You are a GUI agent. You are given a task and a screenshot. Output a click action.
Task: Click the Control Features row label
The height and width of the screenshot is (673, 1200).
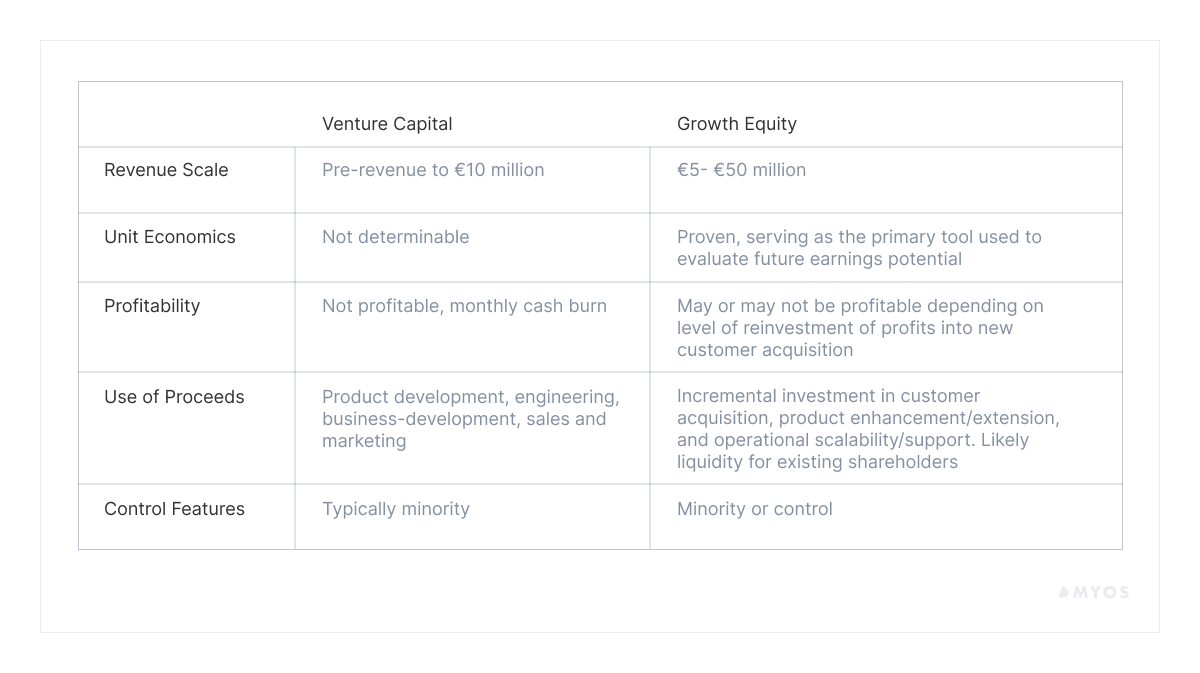[174, 509]
